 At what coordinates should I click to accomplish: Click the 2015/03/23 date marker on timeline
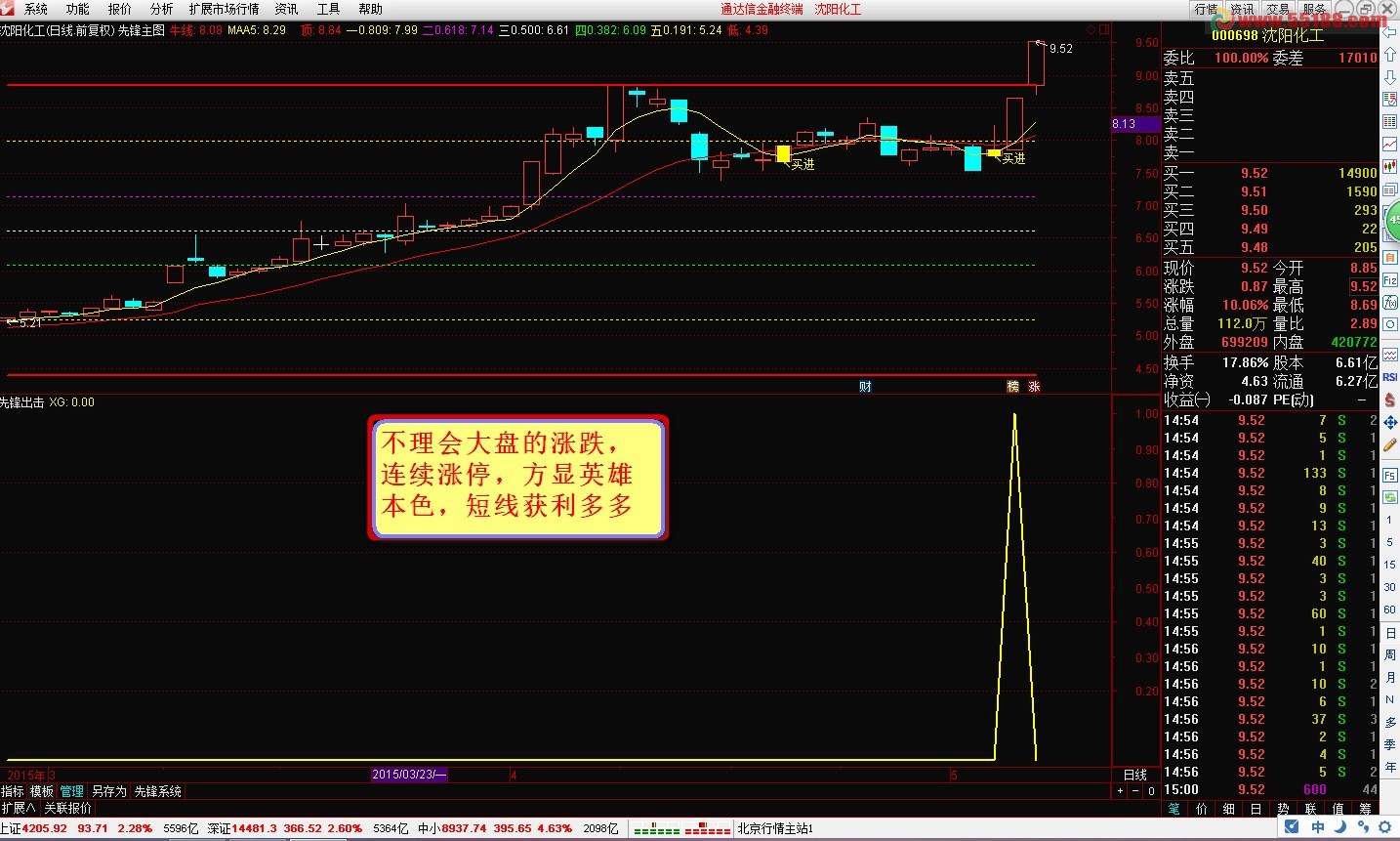[x=409, y=775]
